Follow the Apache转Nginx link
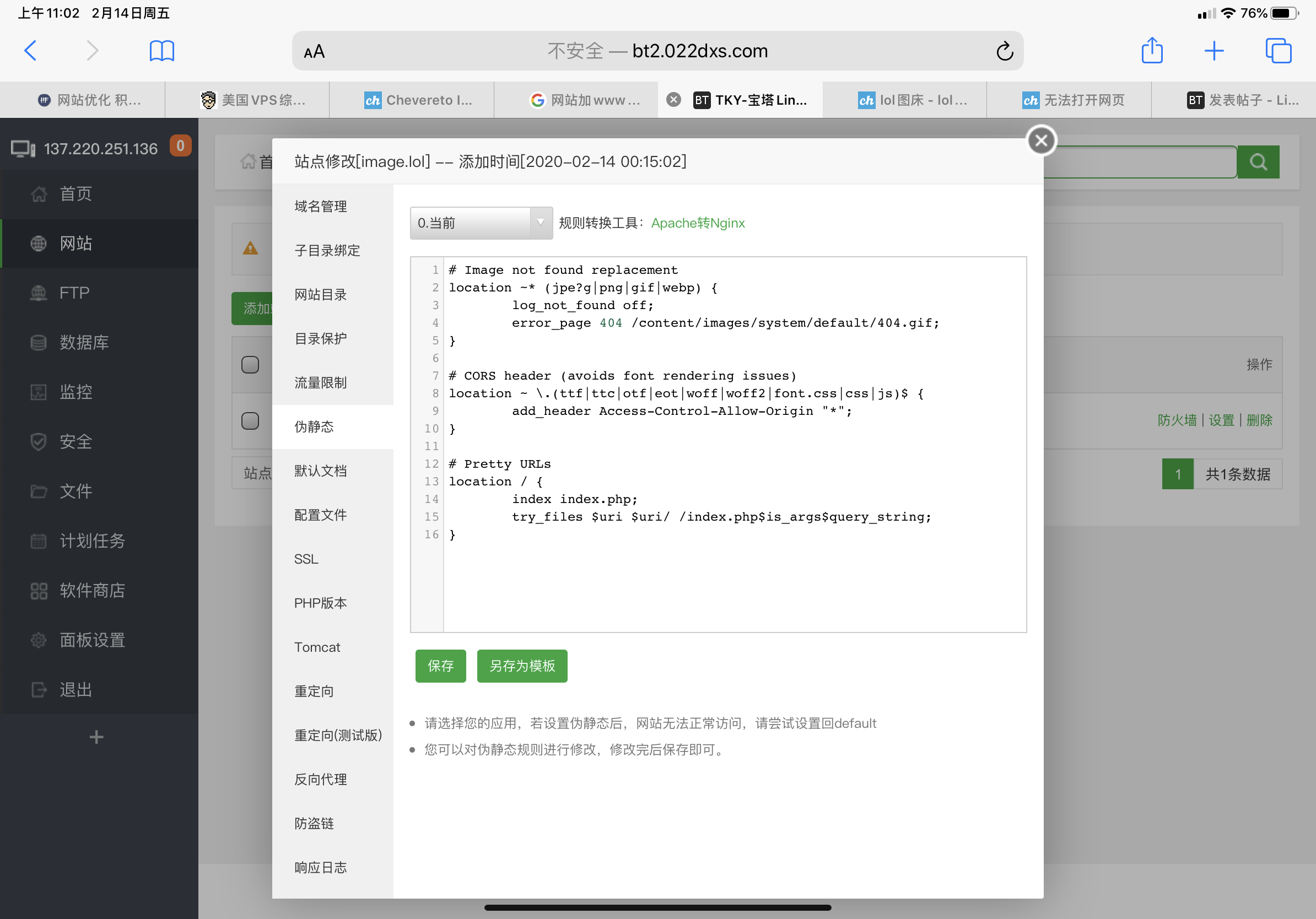Image resolution: width=1316 pixels, height=919 pixels. tap(698, 223)
